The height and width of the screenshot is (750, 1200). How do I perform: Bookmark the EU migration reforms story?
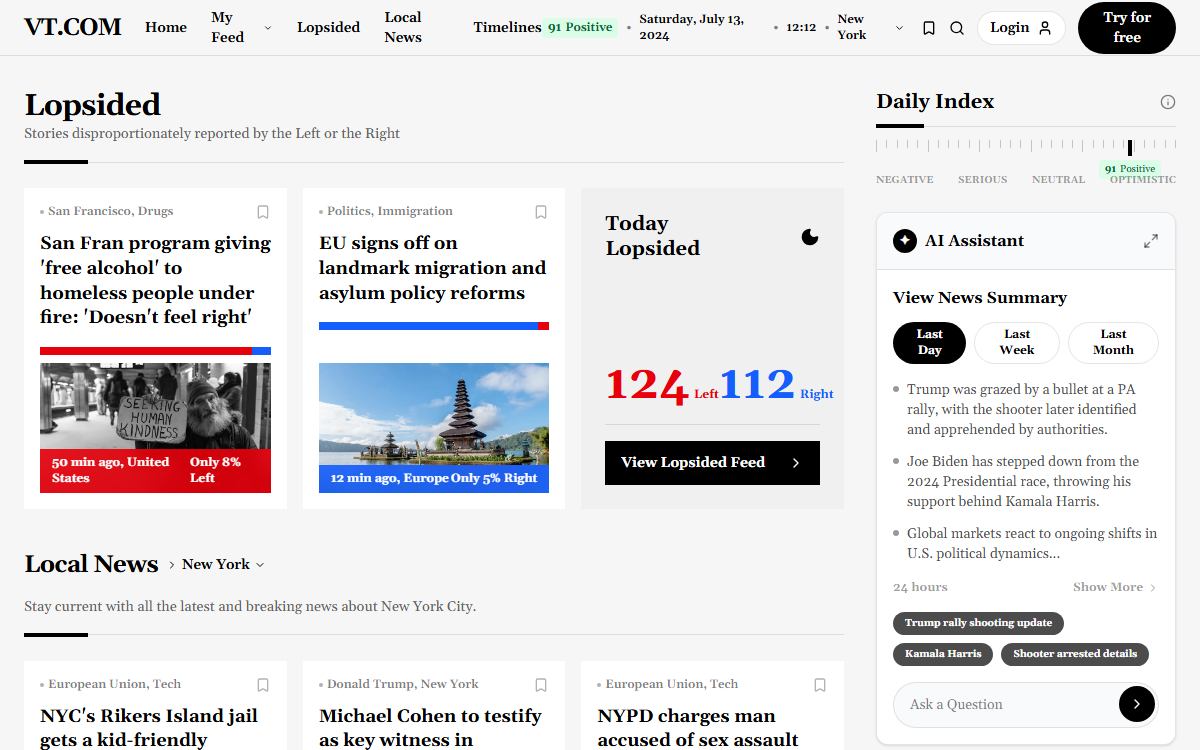541,212
